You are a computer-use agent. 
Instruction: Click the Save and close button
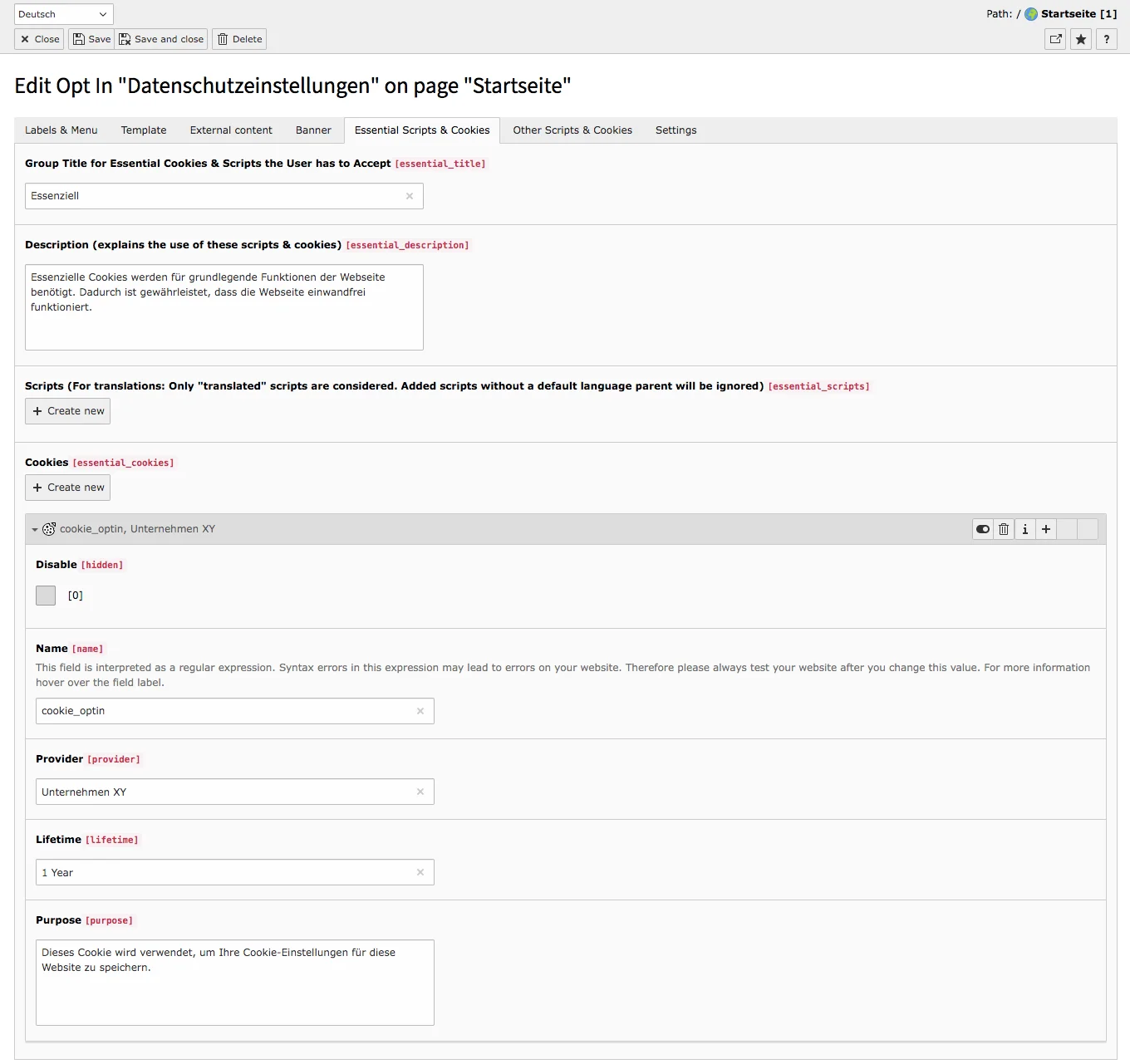(161, 39)
